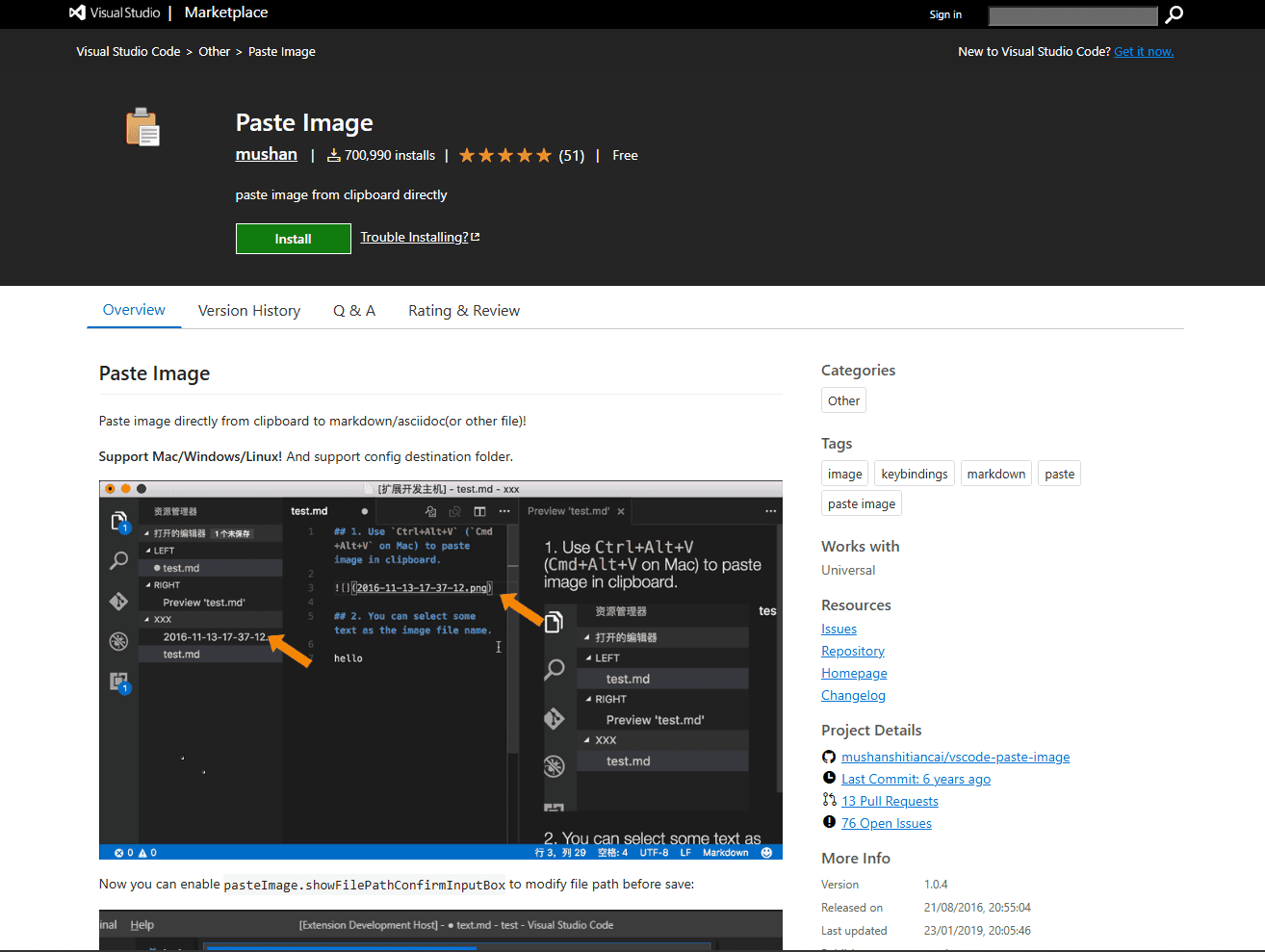Click the 'pasteImage.showFilePathConfirmInputBox' setting name
Image resolution: width=1265 pixels, height=952 pixels.
click(x=365, y=885)
